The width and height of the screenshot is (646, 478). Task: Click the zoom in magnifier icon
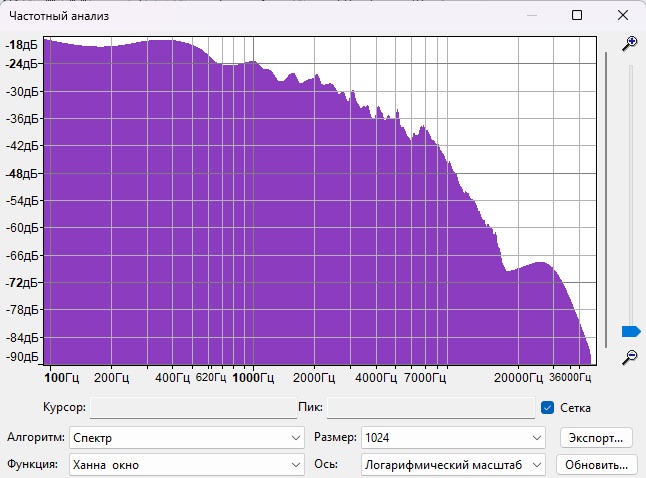tap(630, 43)
